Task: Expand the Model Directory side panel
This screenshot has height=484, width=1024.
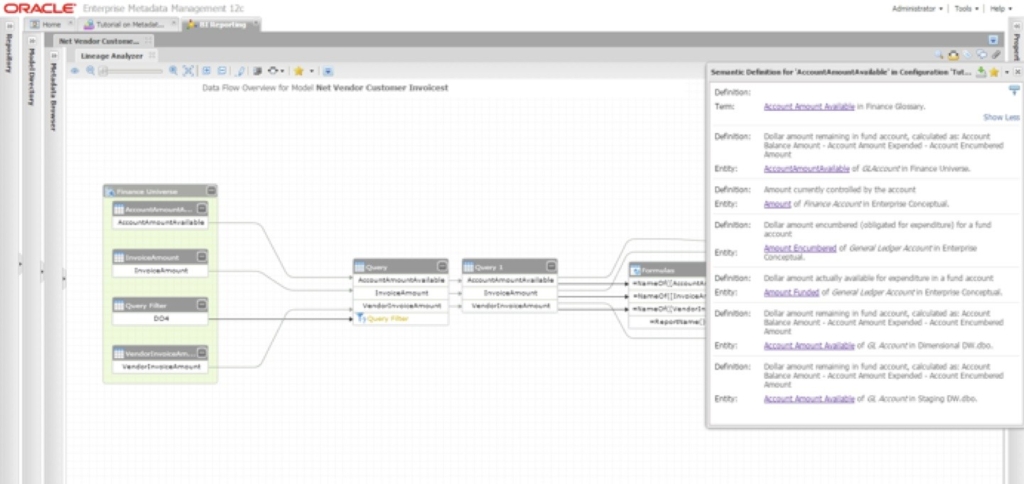Action: pyautogui.click(x=31, y=40)
